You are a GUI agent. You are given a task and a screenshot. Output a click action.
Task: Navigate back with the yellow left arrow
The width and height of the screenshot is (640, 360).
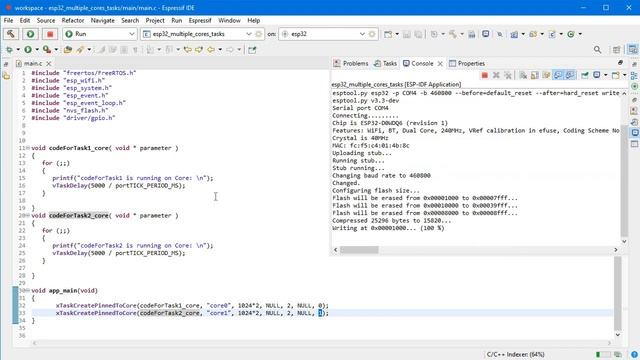[x=211, y=50]
